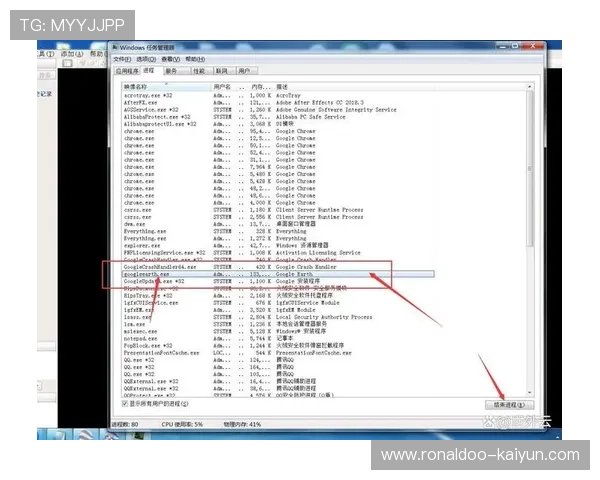Screen dimensions: 600x480
Task: Select the csrss.exe row using 1,180 K
Action: click(x=278, y=210)
